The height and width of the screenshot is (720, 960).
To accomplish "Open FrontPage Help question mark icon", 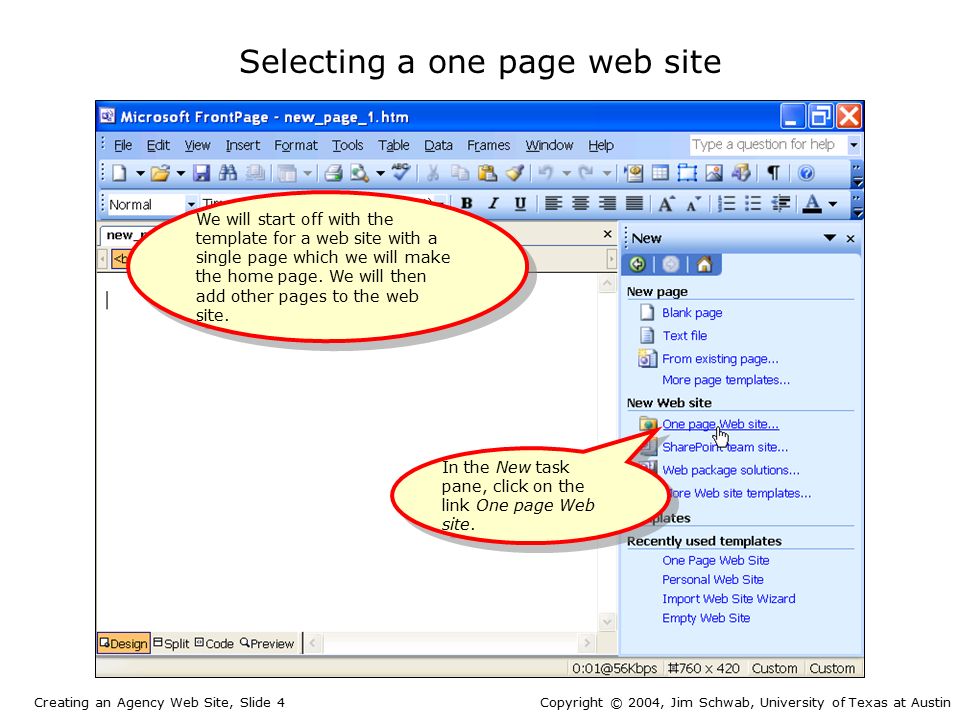I will [x=806, y=173].
